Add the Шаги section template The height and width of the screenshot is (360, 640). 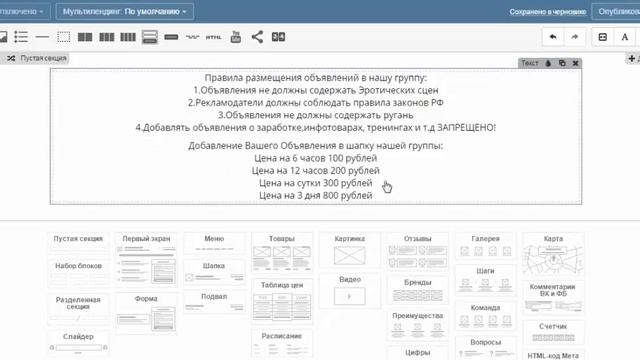tap(485, 280)
